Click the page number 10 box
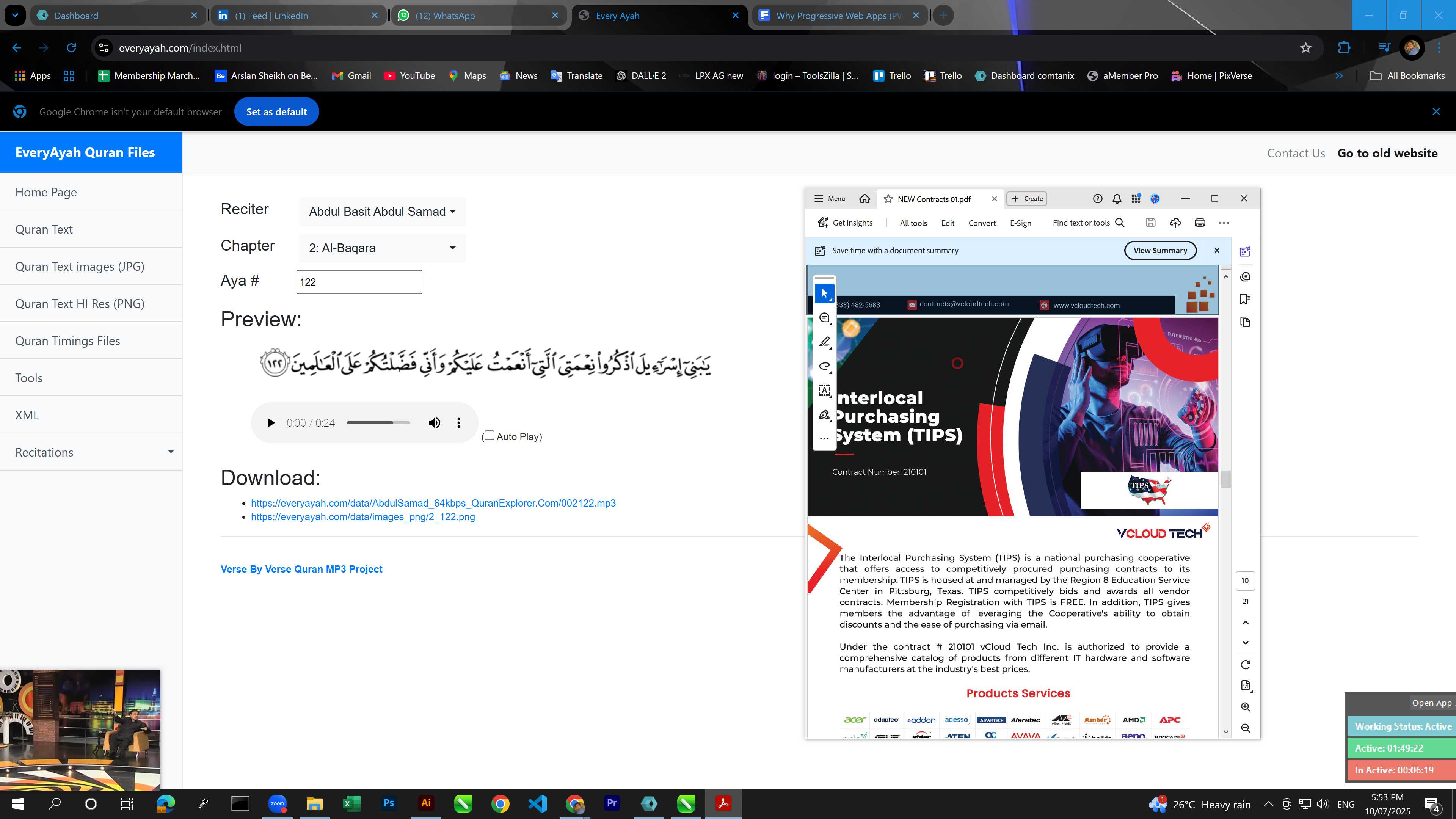The width and height of the screenshot is (1456, 819). tap(1245, 581)
